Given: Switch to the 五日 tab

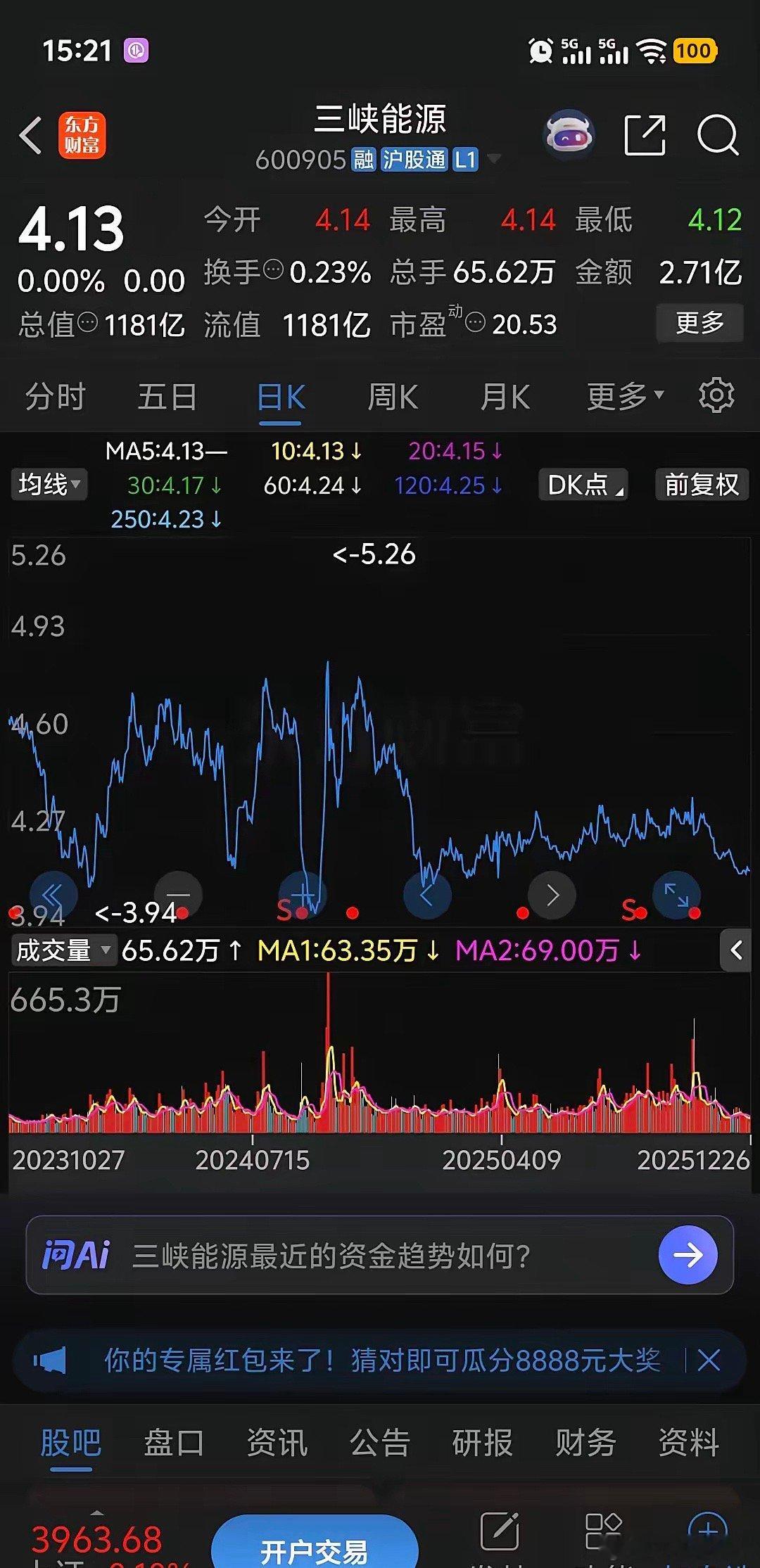Looking at the screenshot, I should (167, 396).
